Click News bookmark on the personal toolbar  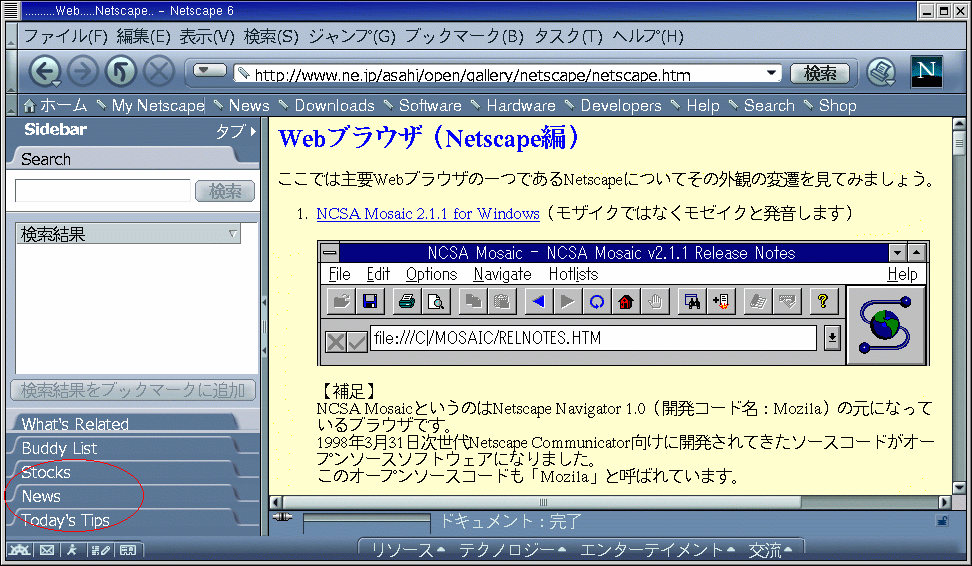click(242, 105)
